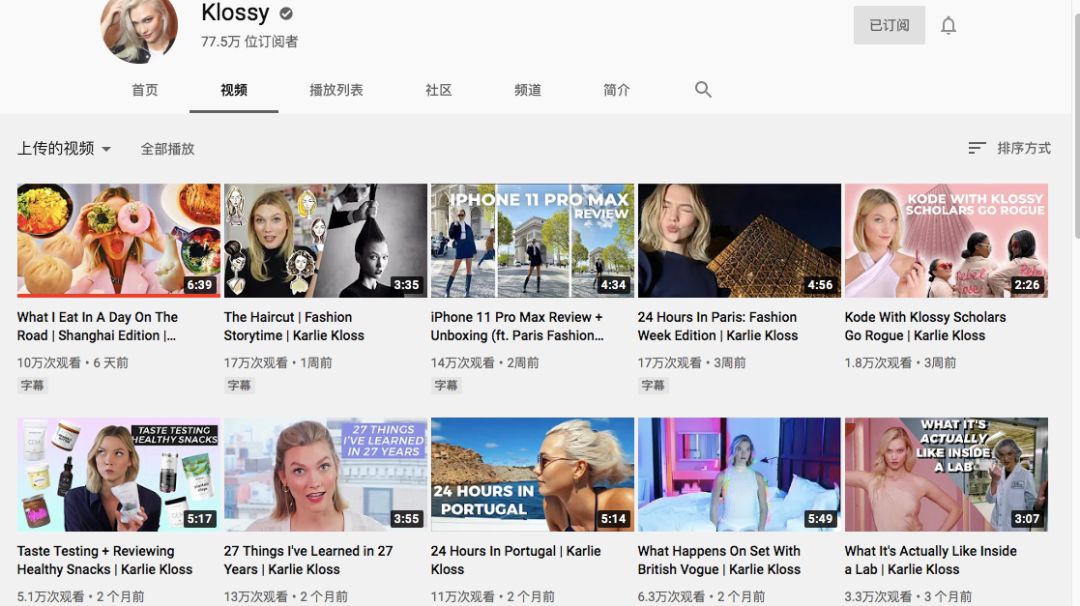This screenshot has width=1080, height=606.
Task: Click the Klossy channel name heading
Action: (x=236, y=12)
